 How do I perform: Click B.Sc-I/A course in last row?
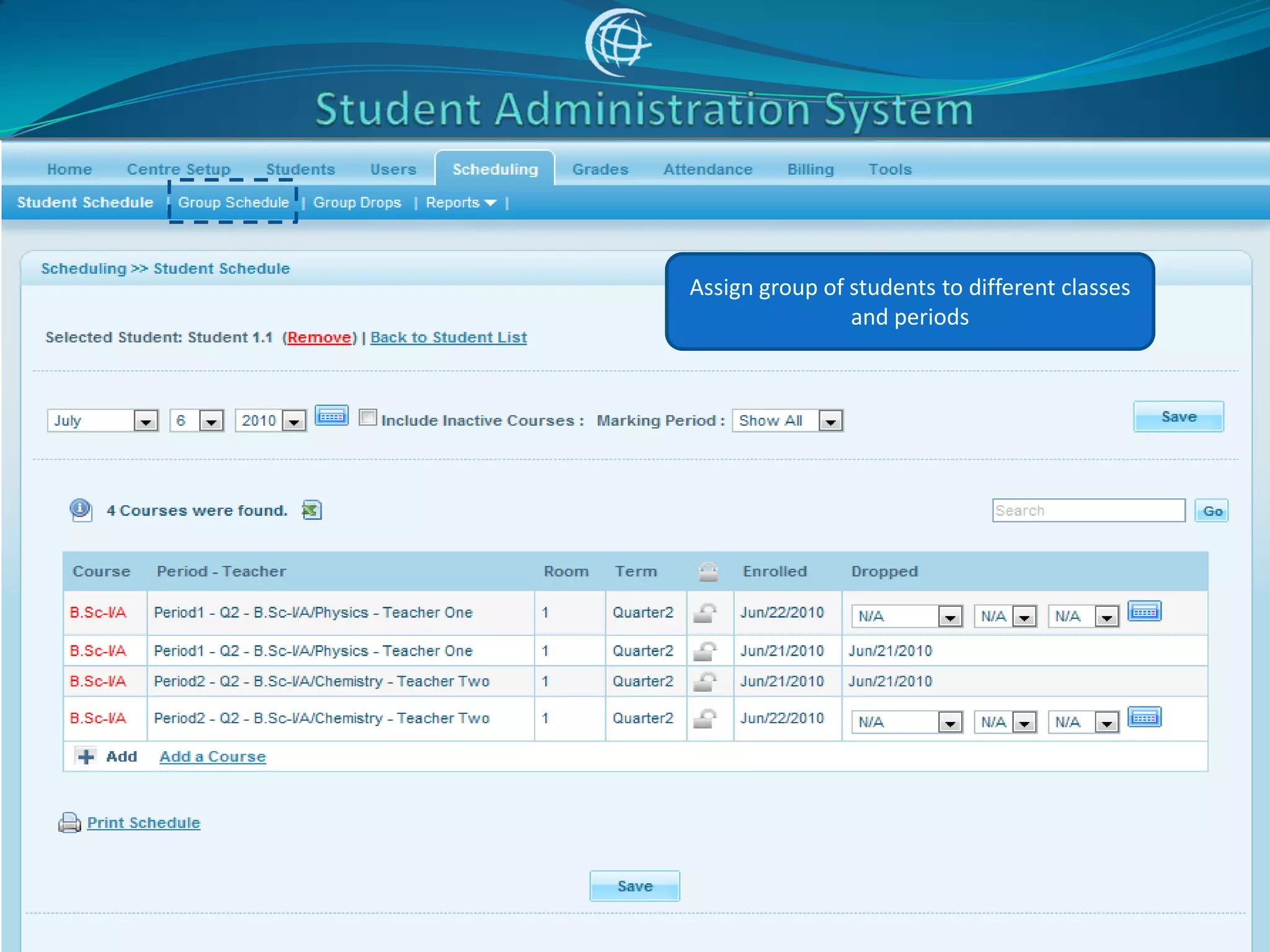tap(98, 718)
